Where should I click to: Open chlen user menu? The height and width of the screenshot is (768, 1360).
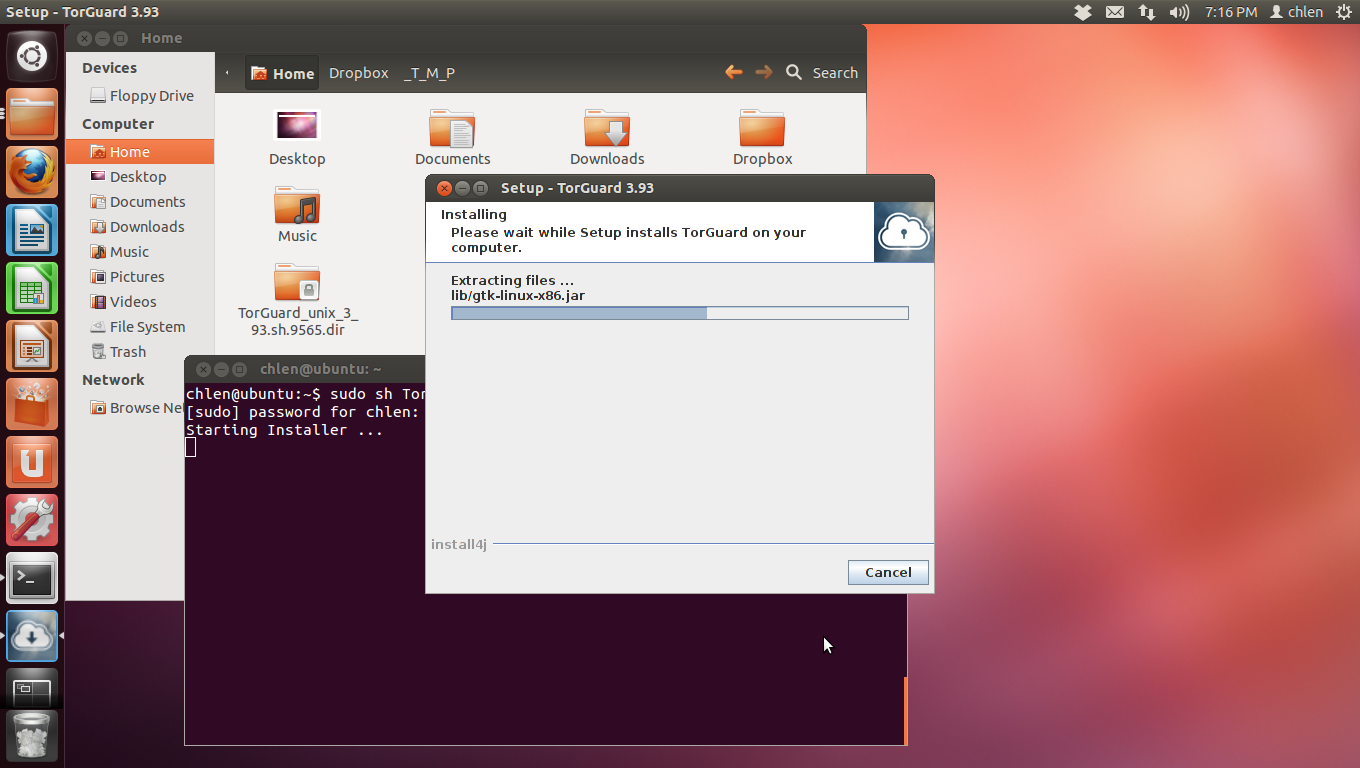pos(1296,12)
